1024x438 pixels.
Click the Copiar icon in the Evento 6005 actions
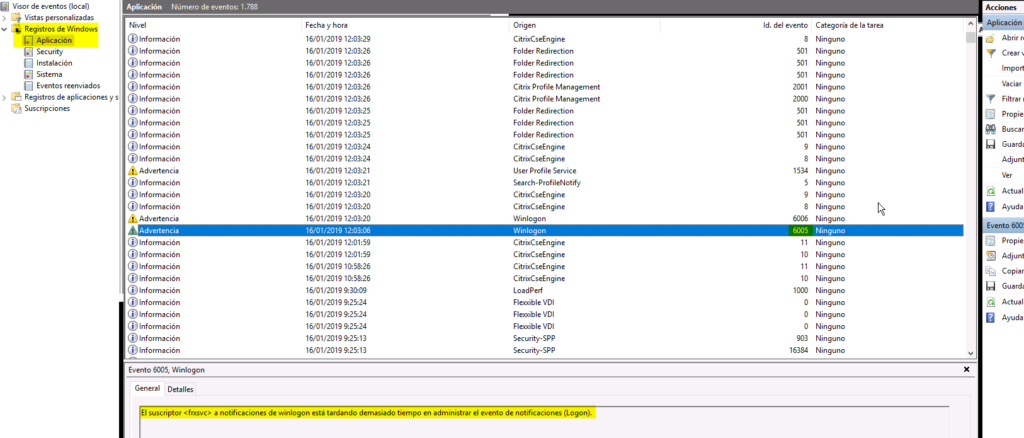click(x=990, y=271)
